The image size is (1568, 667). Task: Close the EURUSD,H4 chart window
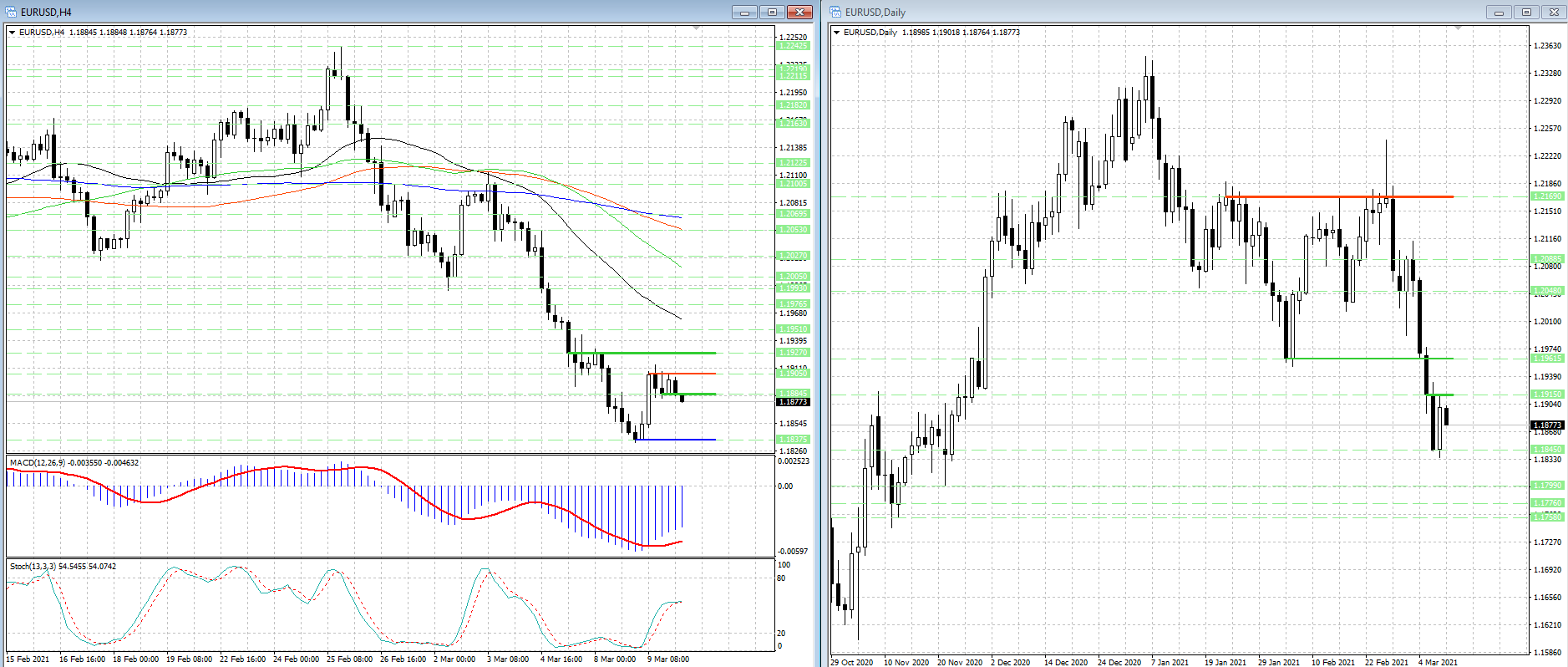click(x=799, y=12)
